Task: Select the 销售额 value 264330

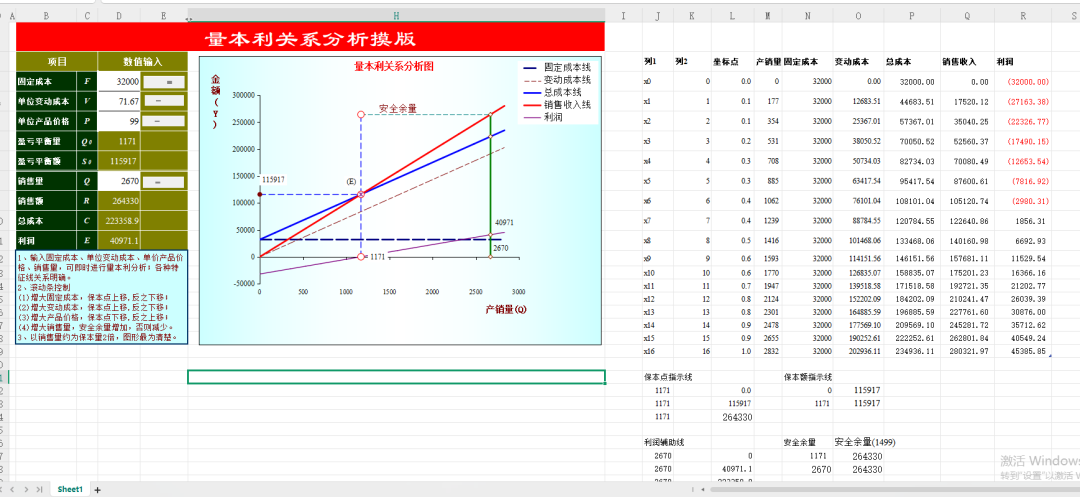Action: coord(119,202)
